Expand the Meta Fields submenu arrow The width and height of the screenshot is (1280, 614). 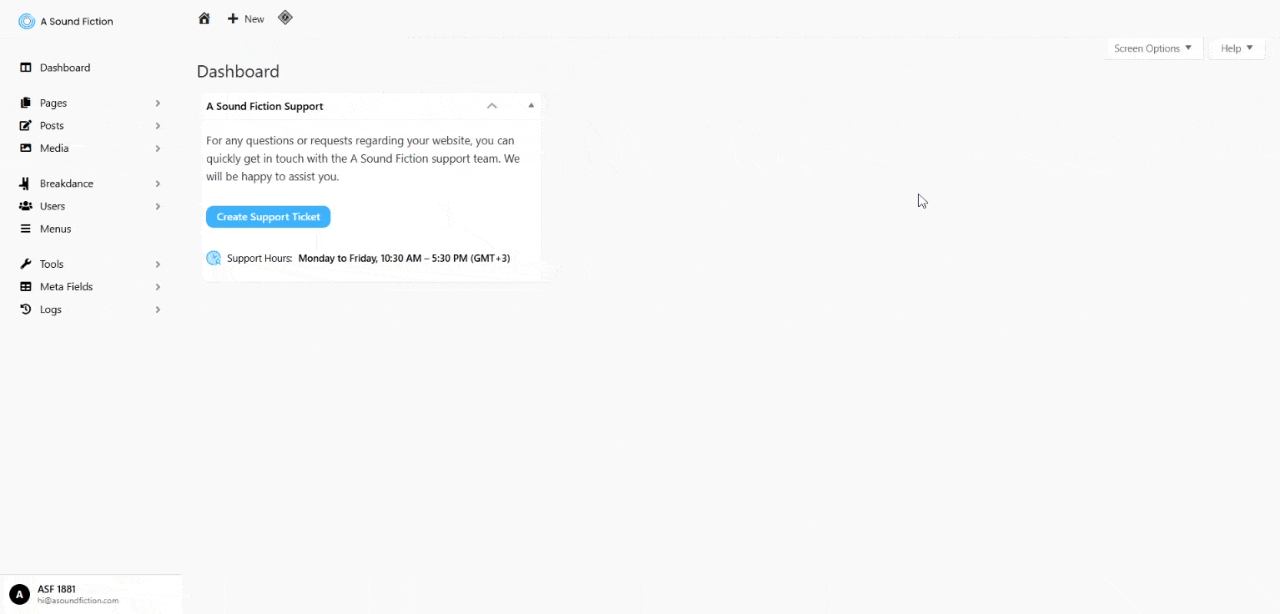click(x=158, y=287)
